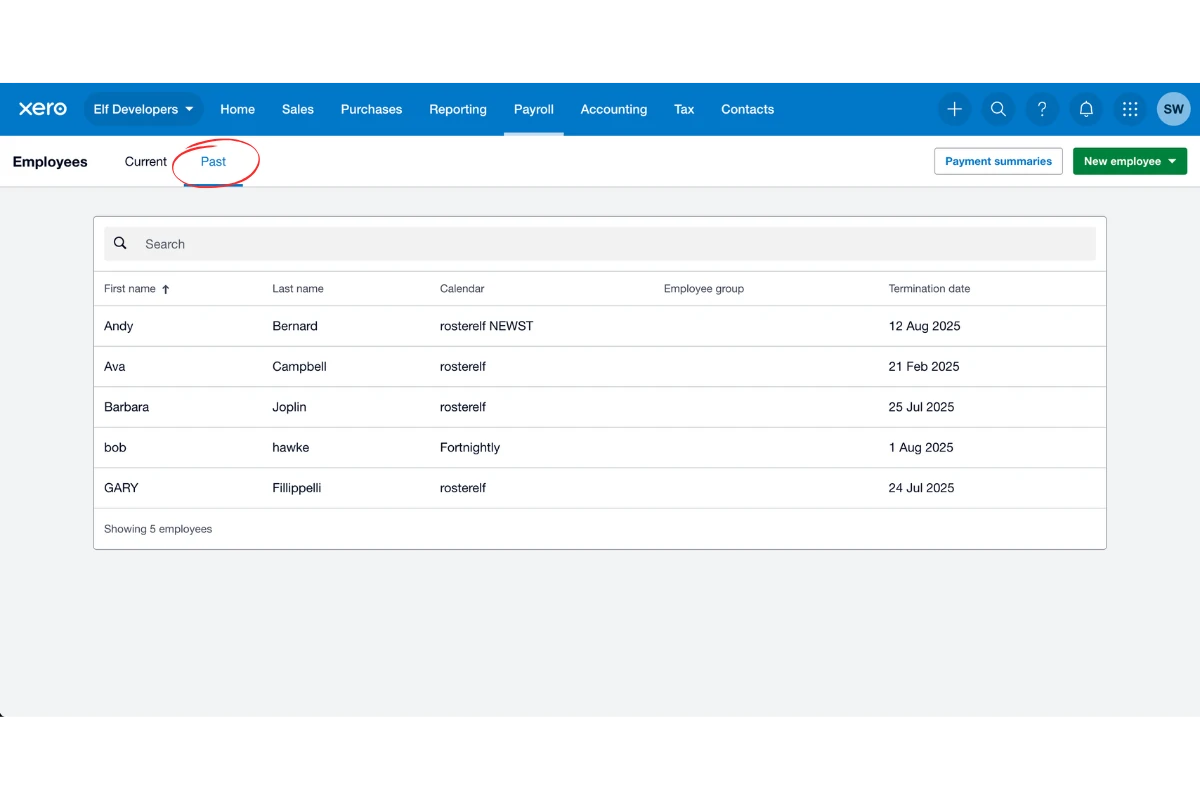Screen dimensions: 1200x800
Task: Select the Fillippelli last name cell
Action: pos(296,488)
